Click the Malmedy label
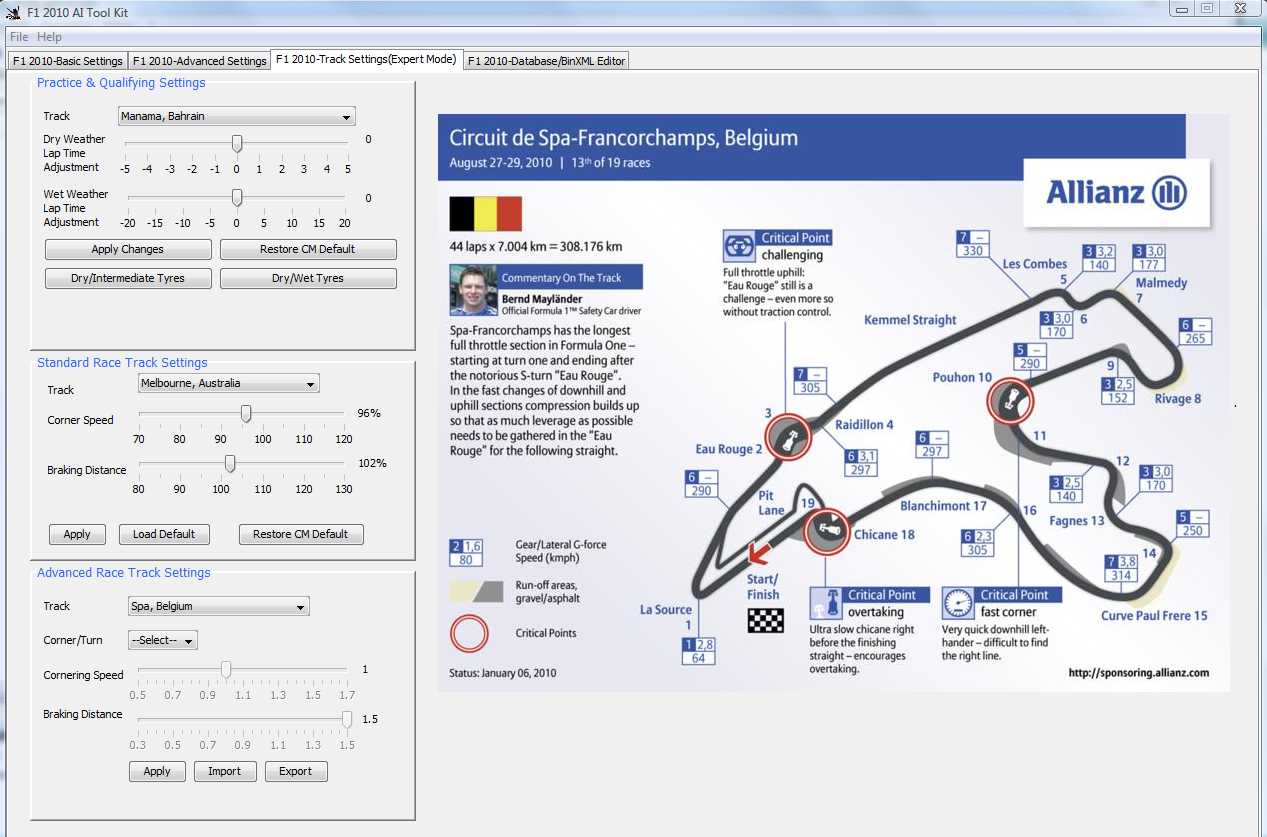Image resolution: width=1267 pixels, height=837 pixels. pyautogui.click(x=1161, y=283)
